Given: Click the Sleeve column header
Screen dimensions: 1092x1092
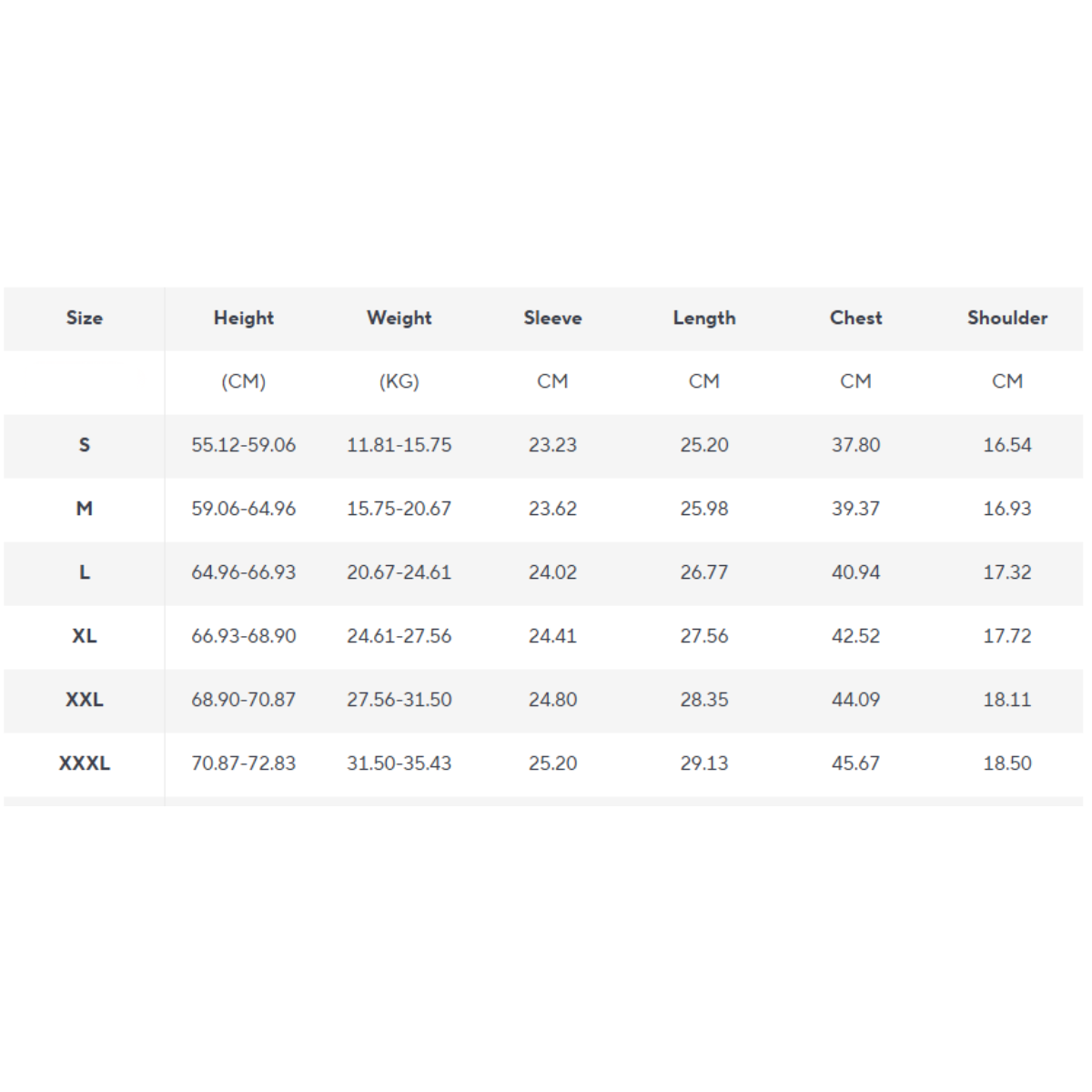Looking at the screenshot, I should pos(552,318).
